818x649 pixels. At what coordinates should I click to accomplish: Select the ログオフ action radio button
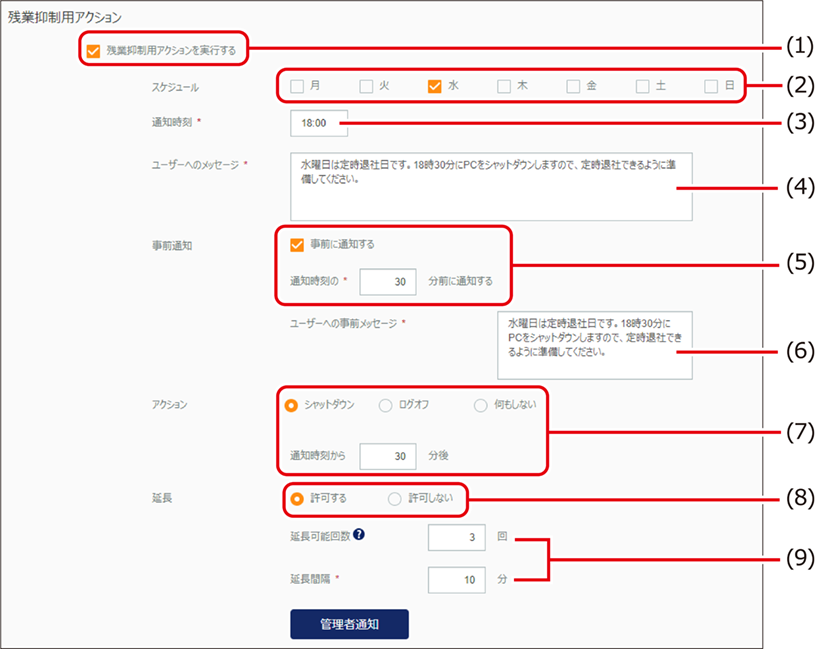[386, 405]
